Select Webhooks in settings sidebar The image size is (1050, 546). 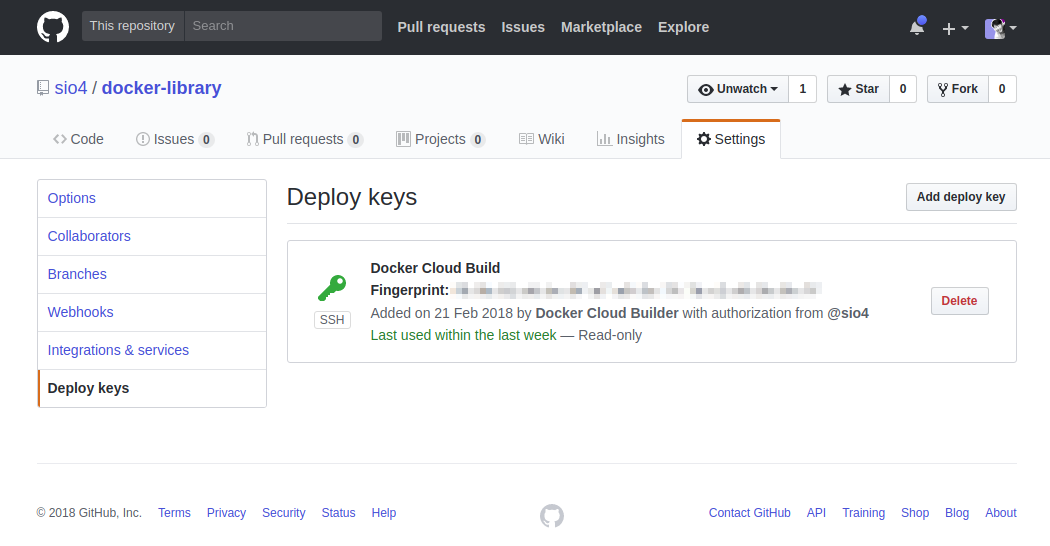click(81, 312)
